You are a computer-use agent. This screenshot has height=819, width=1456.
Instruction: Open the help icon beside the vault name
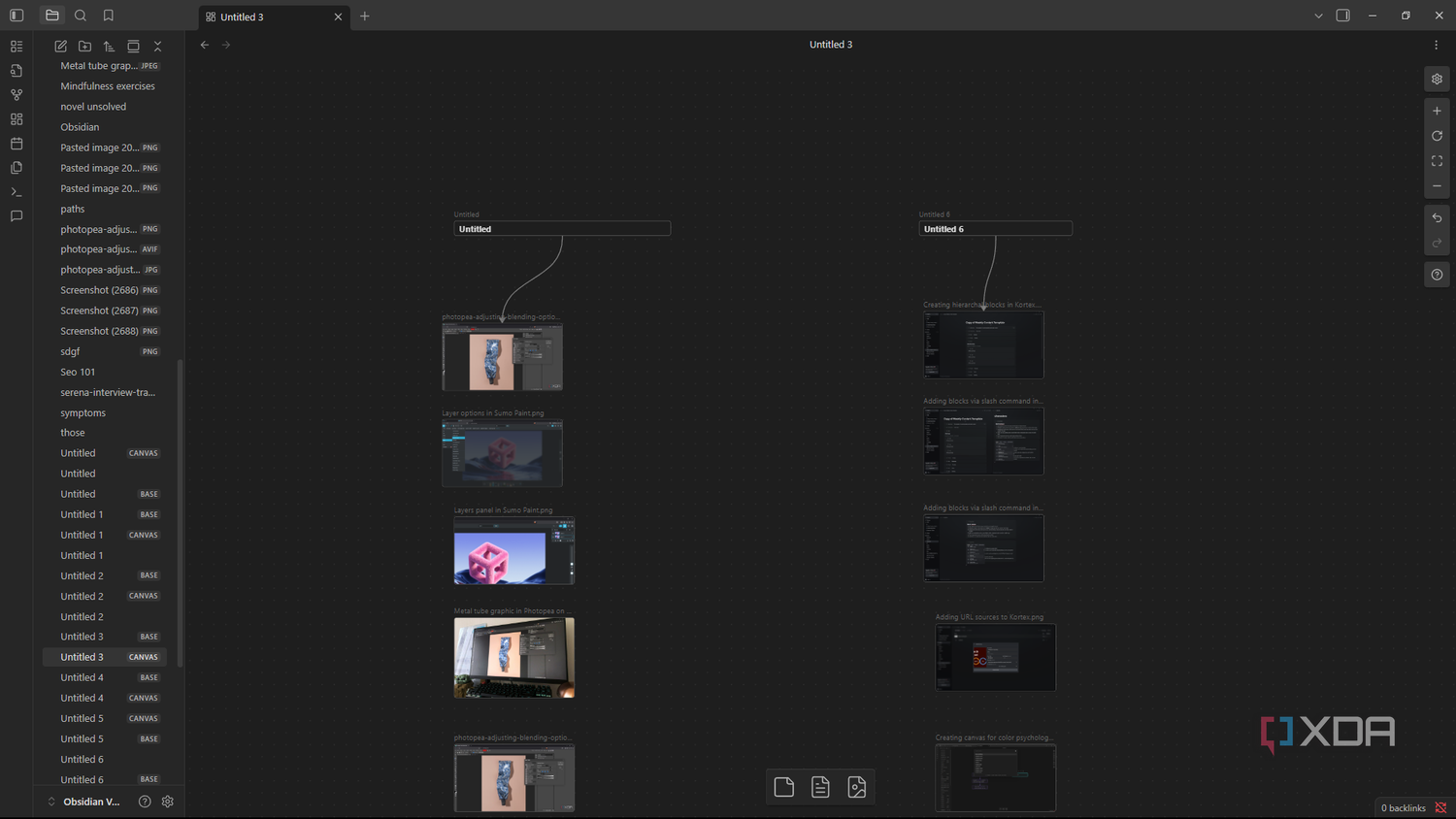[x=145, y=802]
